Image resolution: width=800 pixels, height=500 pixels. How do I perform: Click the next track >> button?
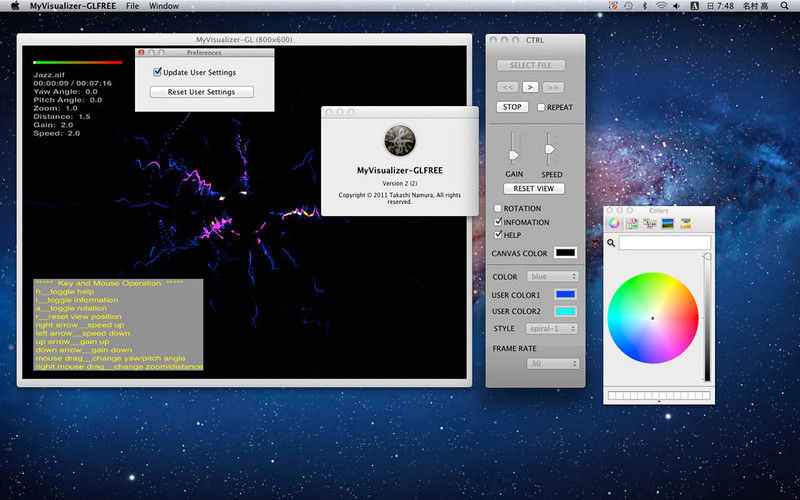(553, 87)
